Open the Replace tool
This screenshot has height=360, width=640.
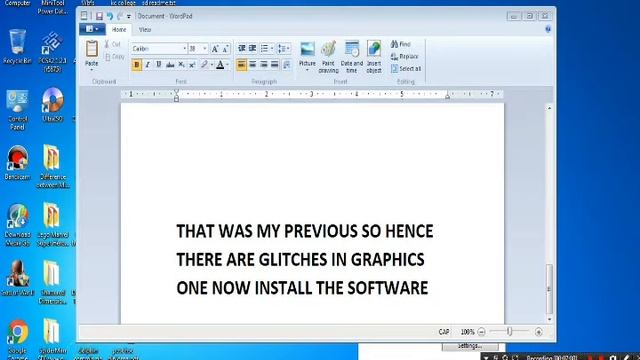pyautogui.click(x=404, y=56)
